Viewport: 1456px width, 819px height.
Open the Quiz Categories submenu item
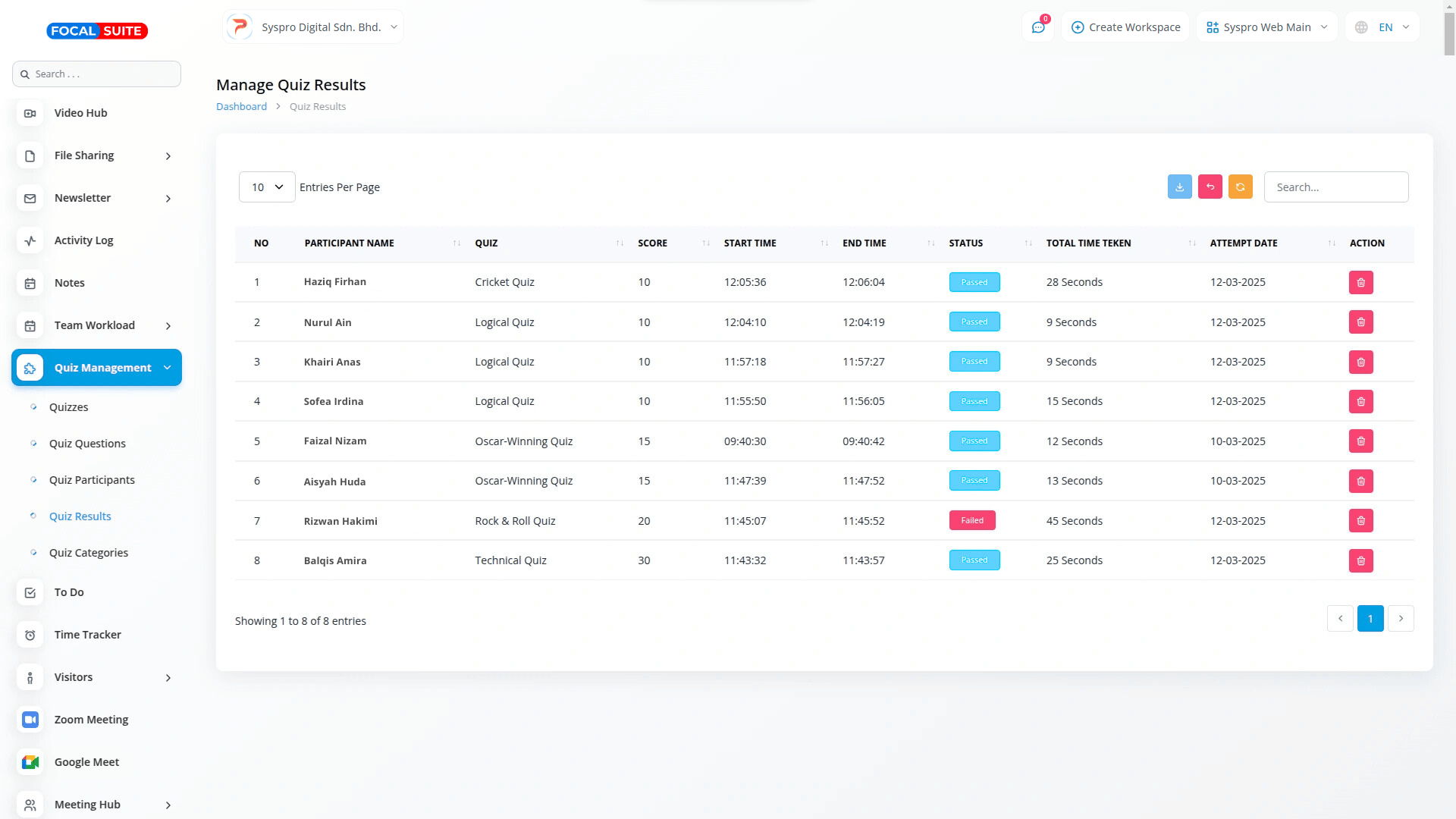(x=89, y=553)
